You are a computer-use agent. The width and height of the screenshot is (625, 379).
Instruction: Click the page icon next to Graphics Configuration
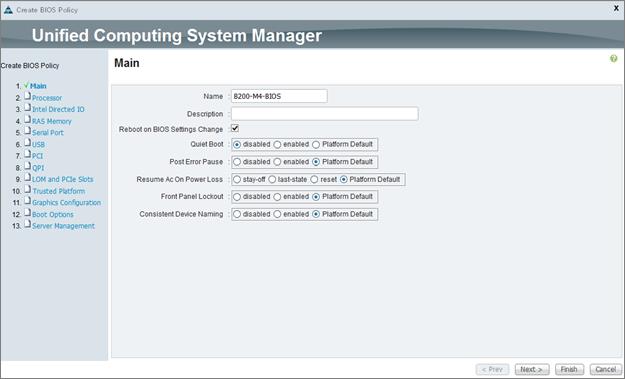[x=27, y=201]
